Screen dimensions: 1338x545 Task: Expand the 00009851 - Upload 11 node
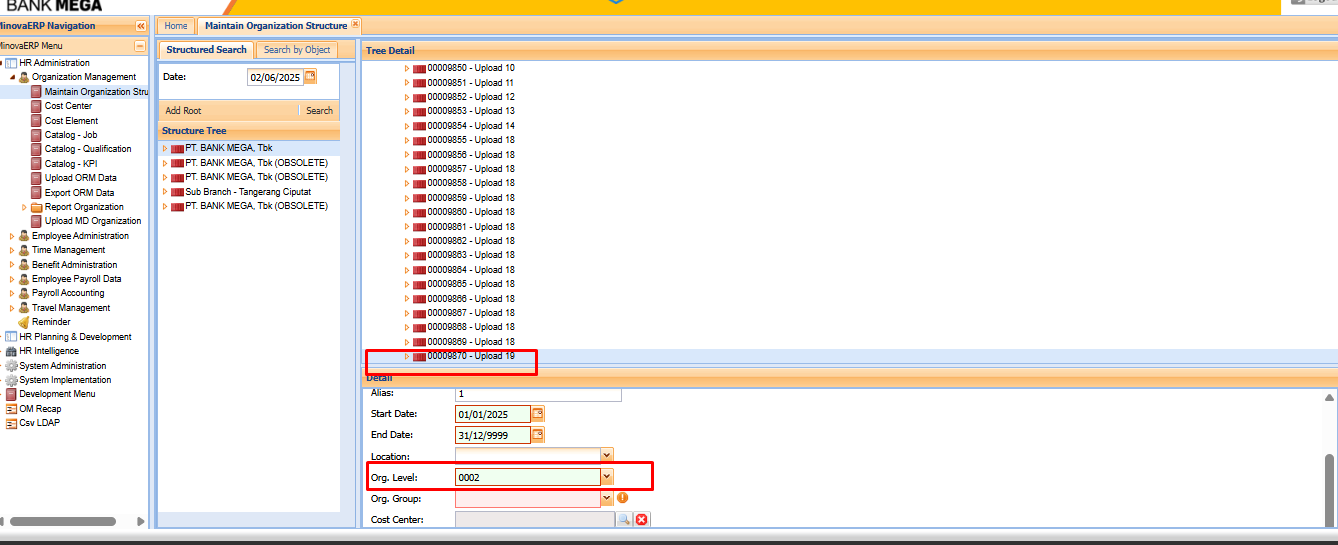pyautogui.click(x=407, y=83)
